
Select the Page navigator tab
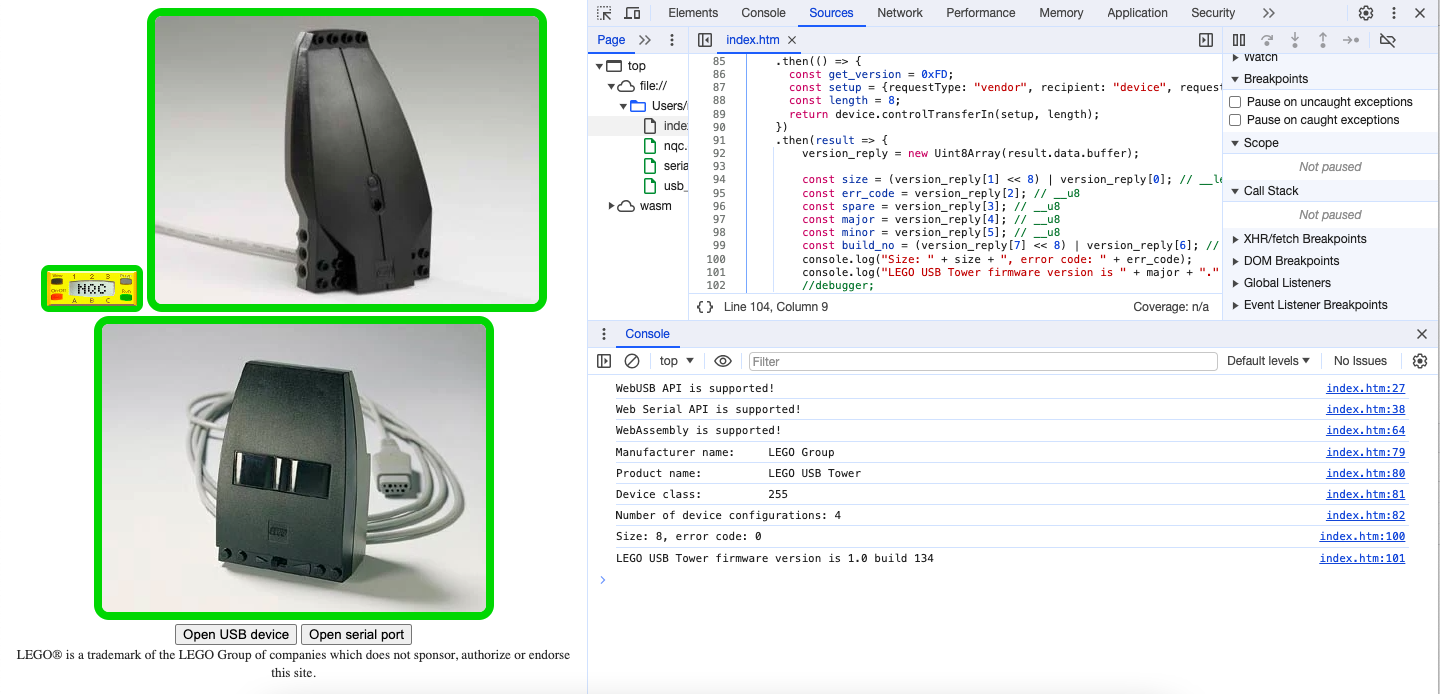[x=611, y=40]
